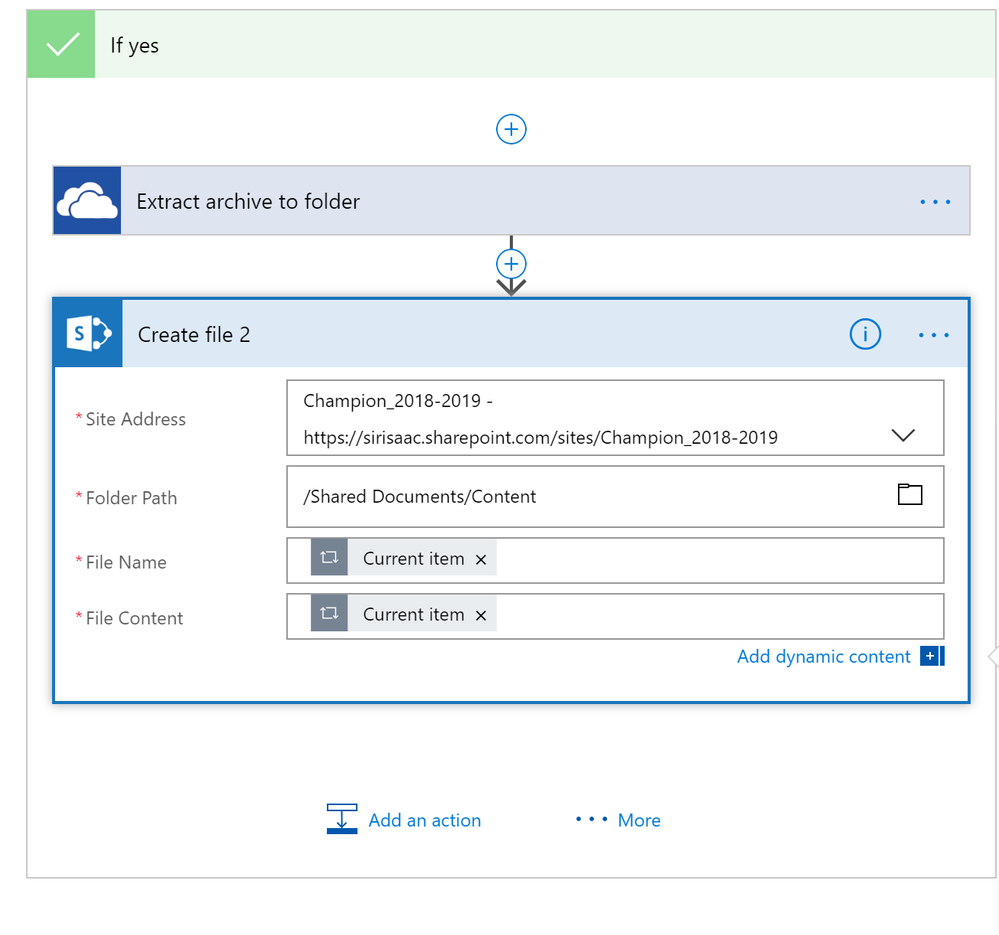The width and height of the screenshot is (999, 935).
Task: Open Create file 2 ellipsis menu
Action: pos(933,335)
